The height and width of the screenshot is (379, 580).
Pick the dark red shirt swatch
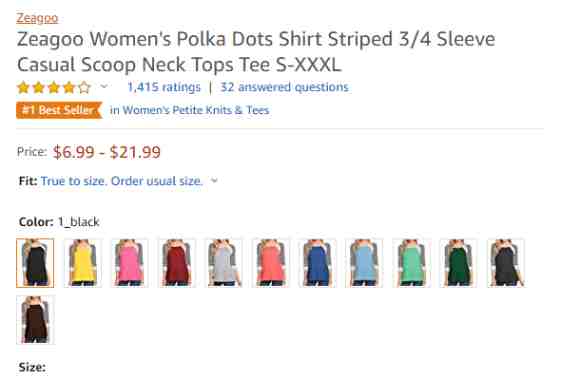(176, 263)
